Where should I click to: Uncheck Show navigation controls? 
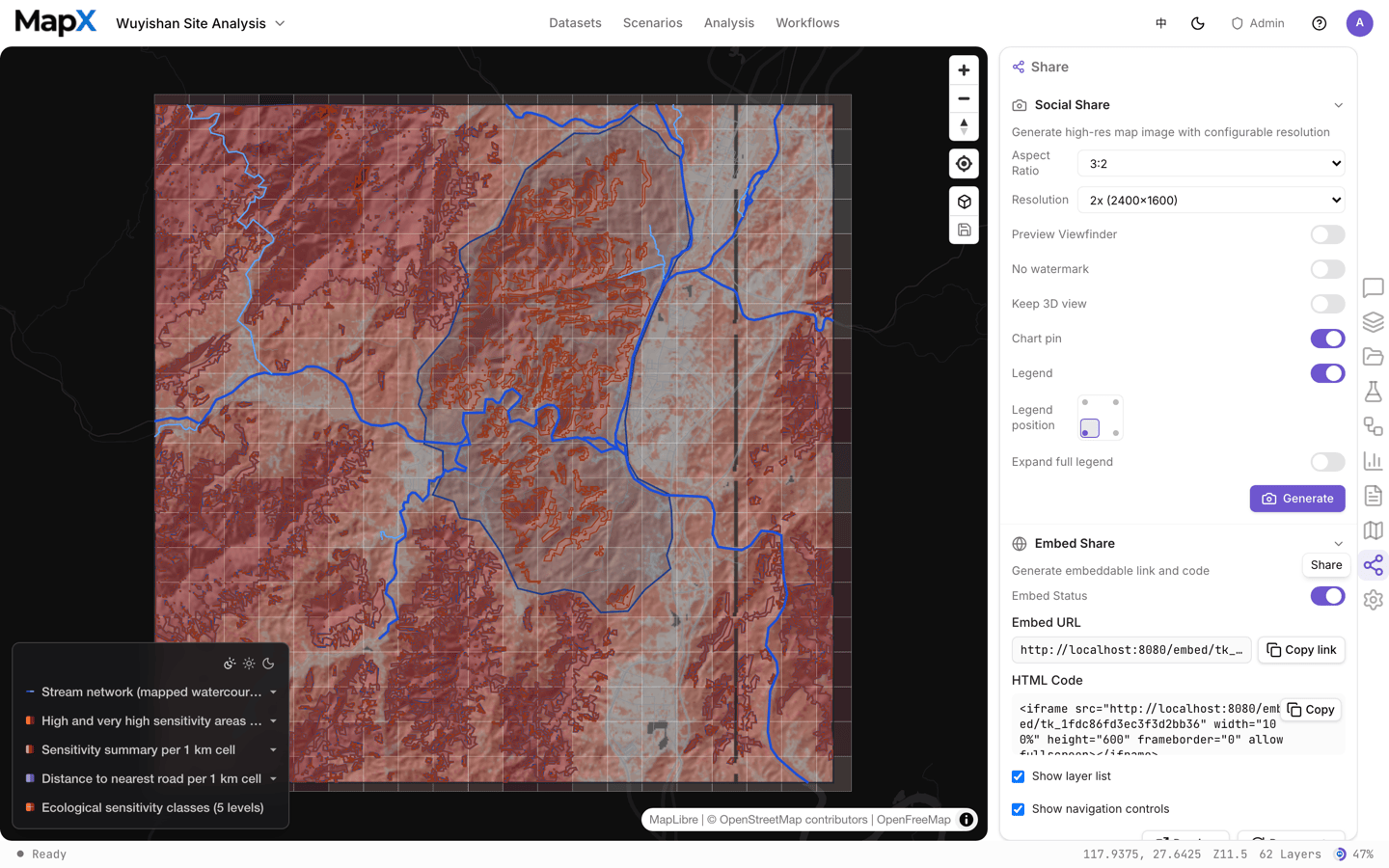1018,809
